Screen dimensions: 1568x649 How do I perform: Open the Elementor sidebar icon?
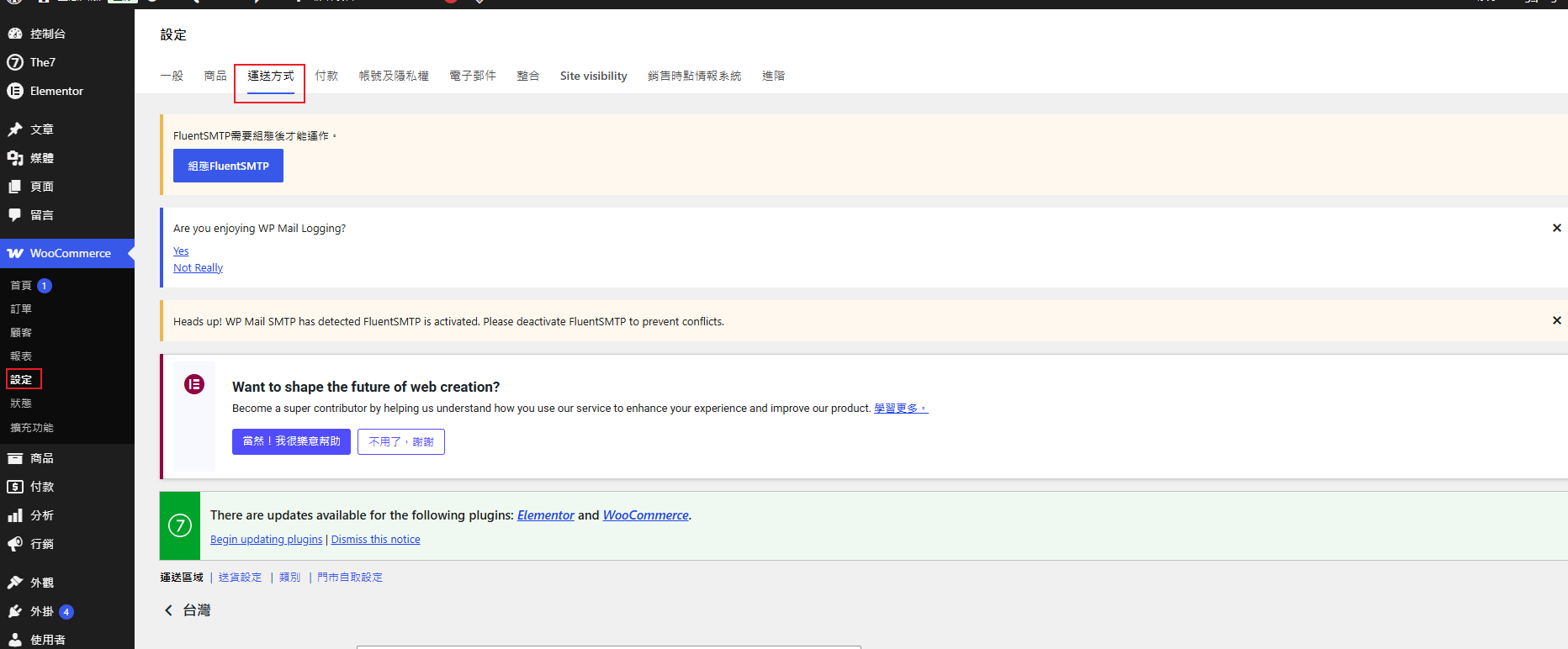[x=15, y=91]
